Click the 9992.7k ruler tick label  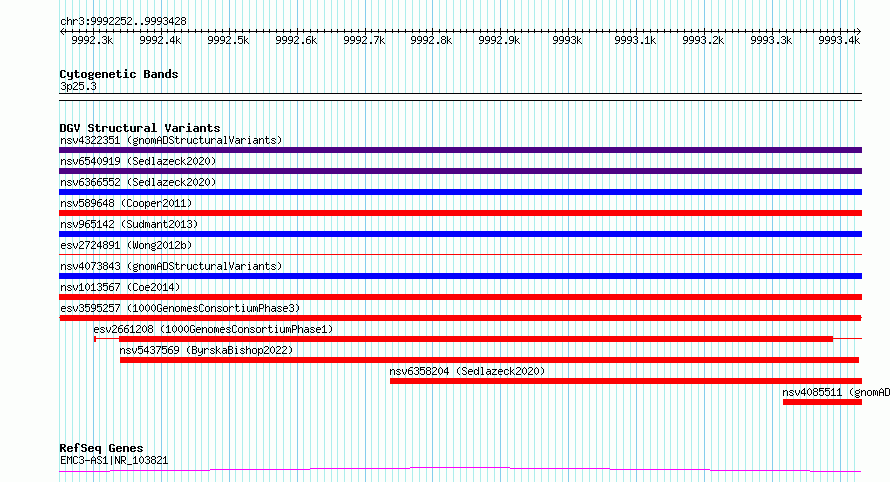tap(364, 40)
